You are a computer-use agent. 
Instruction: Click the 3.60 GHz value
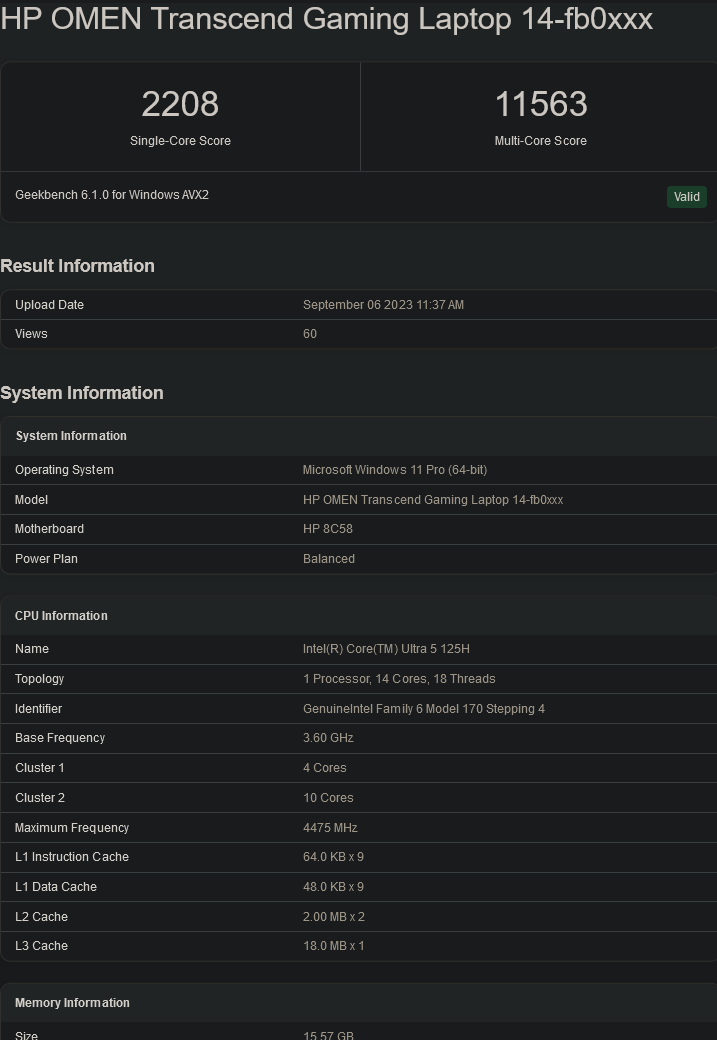tap(328, 738)
